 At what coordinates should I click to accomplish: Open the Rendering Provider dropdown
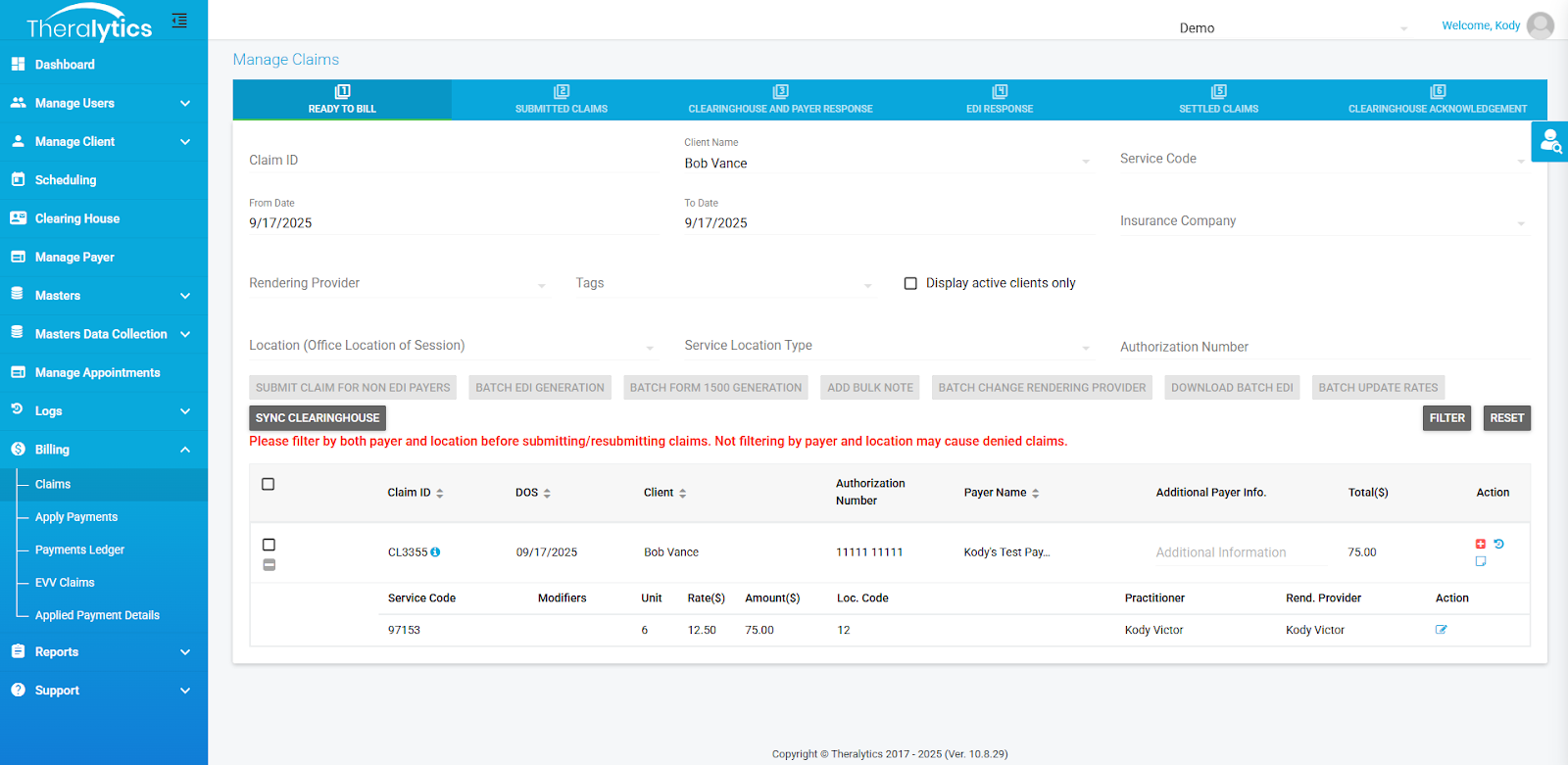pyautogui.click(x=398, y=283)
